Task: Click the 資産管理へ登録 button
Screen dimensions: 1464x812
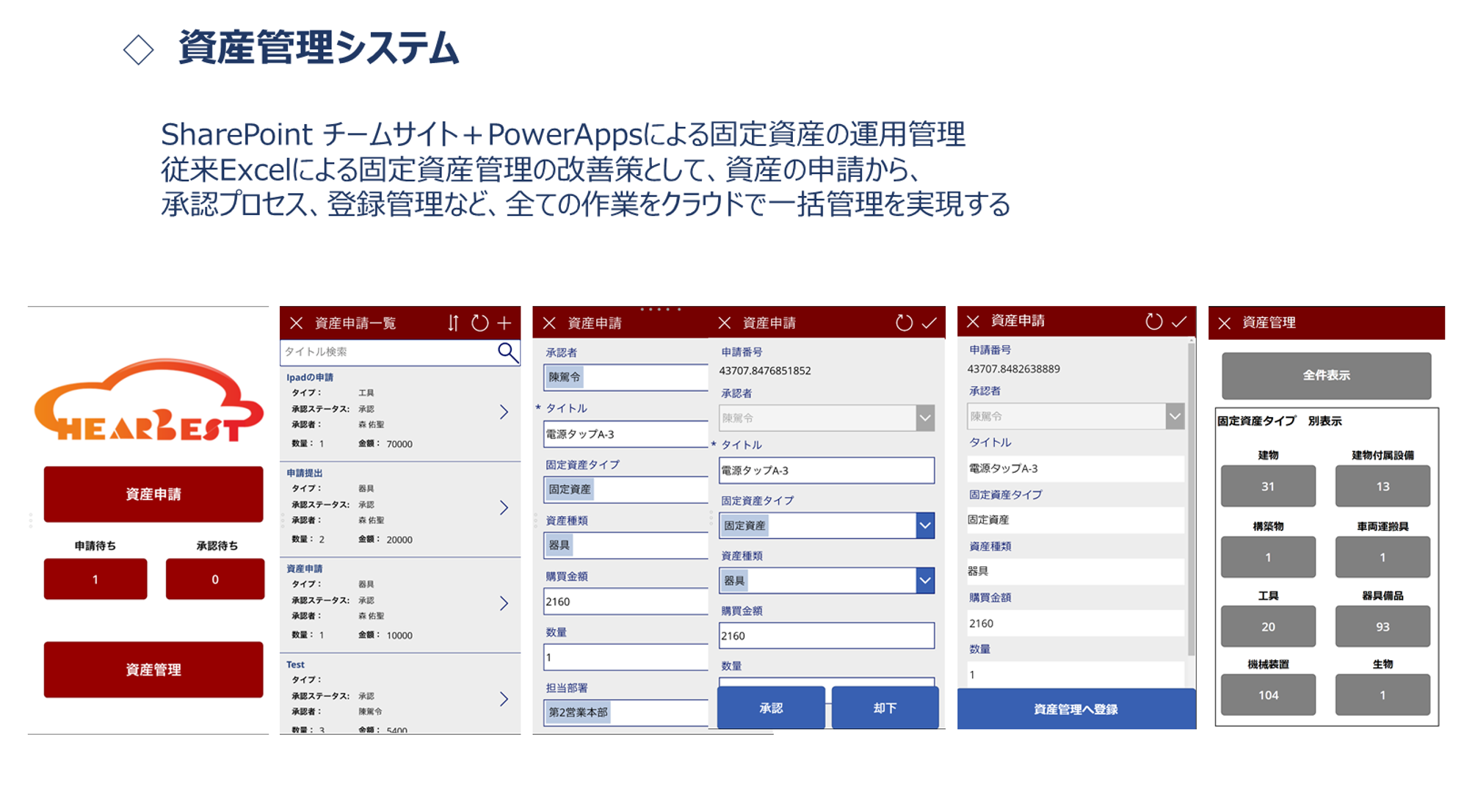Action: tap(1076, 709)
